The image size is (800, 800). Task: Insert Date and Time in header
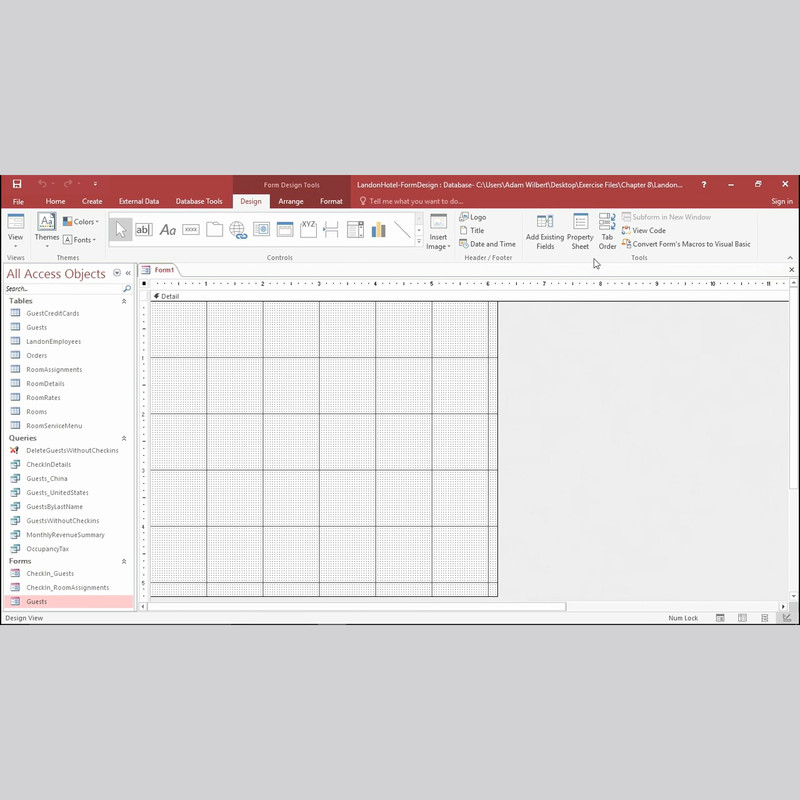[487, 244]
